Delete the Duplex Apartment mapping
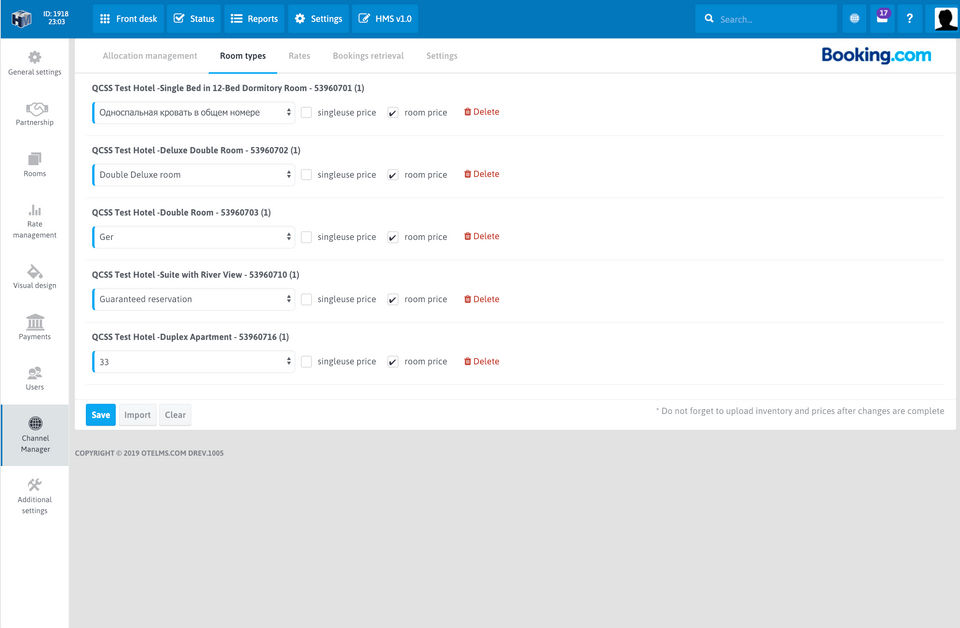 tap(482, 362)
